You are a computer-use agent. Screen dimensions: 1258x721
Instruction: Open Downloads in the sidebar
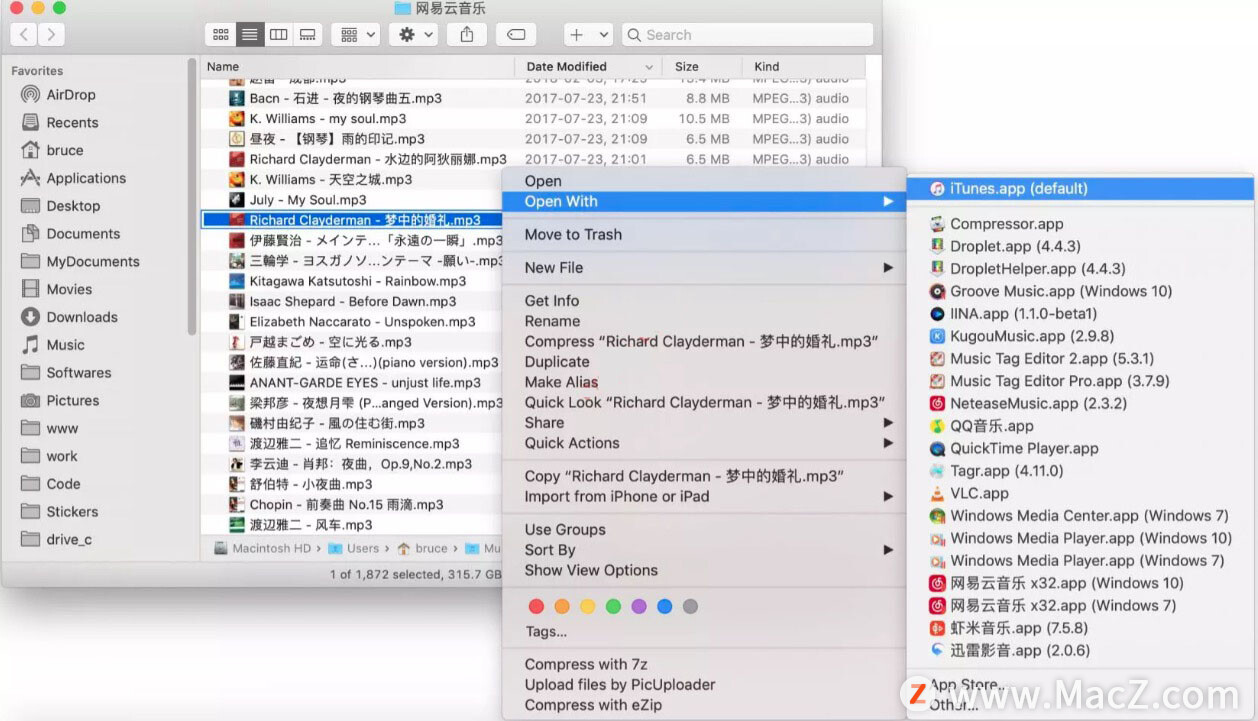(82, 317)
